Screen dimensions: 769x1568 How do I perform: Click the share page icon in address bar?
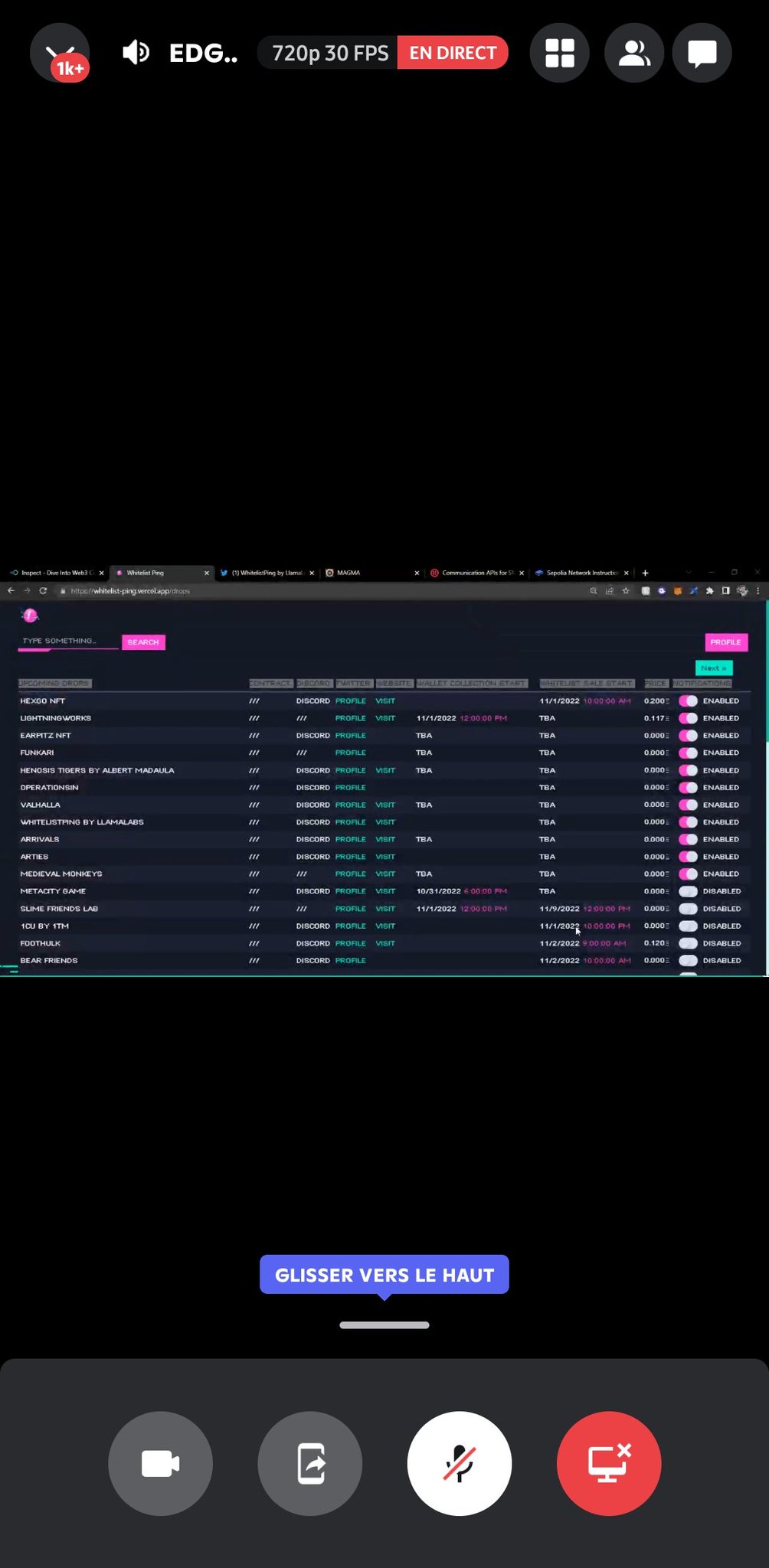(x=610, y=590)
